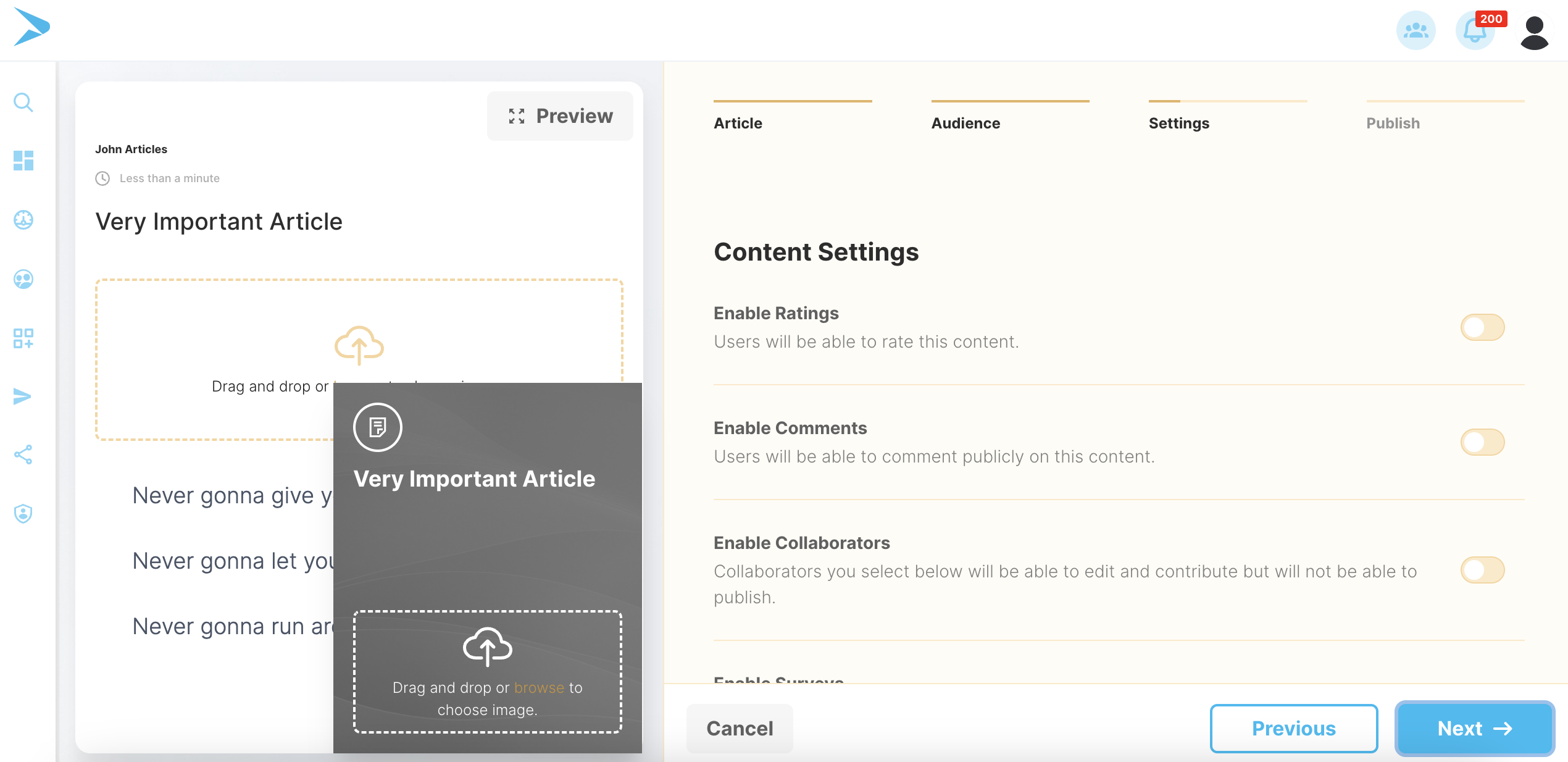1568x762 pixels.
Task: Click the Previous button
Action: tap(1293, 729)
